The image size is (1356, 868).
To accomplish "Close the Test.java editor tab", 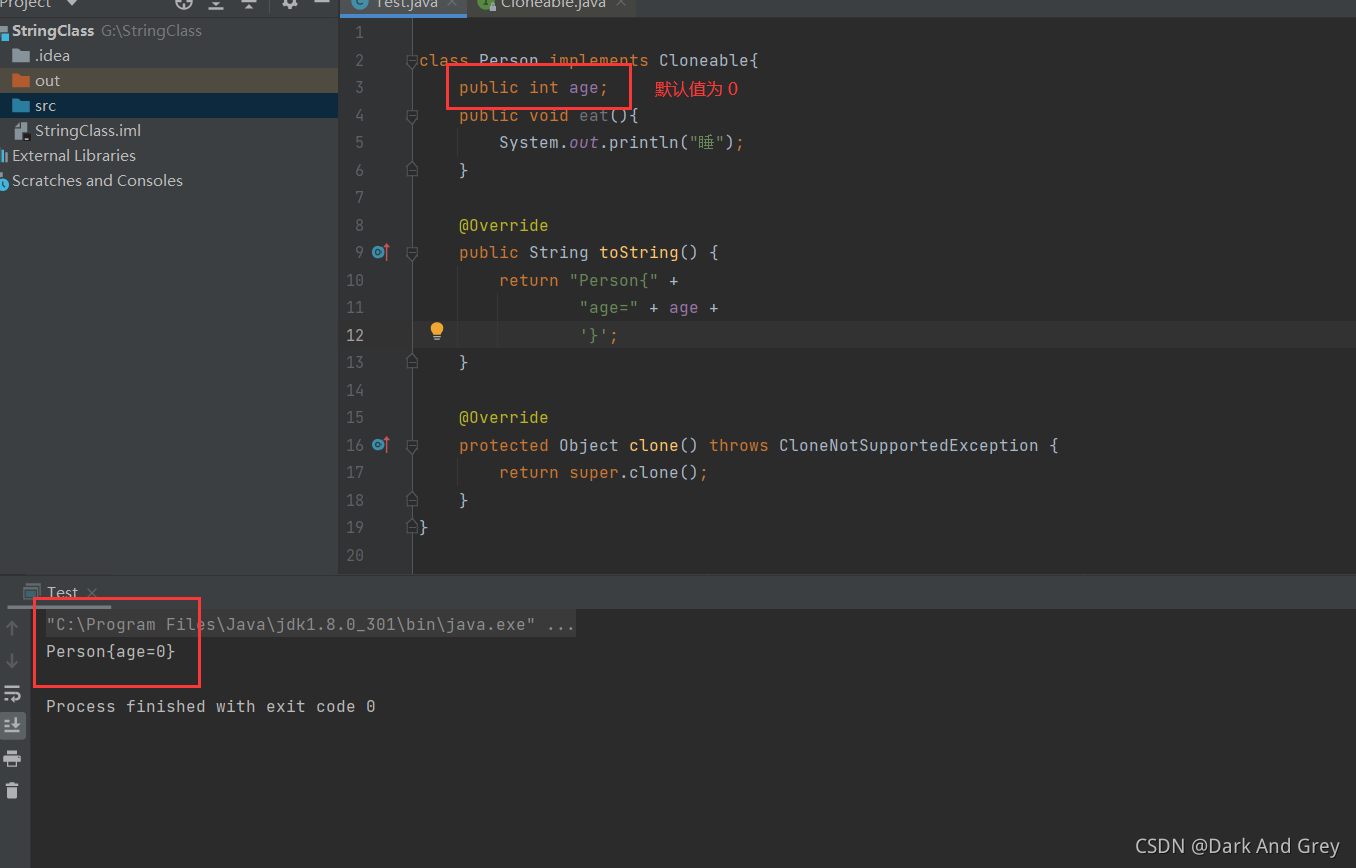I will 452,5.
